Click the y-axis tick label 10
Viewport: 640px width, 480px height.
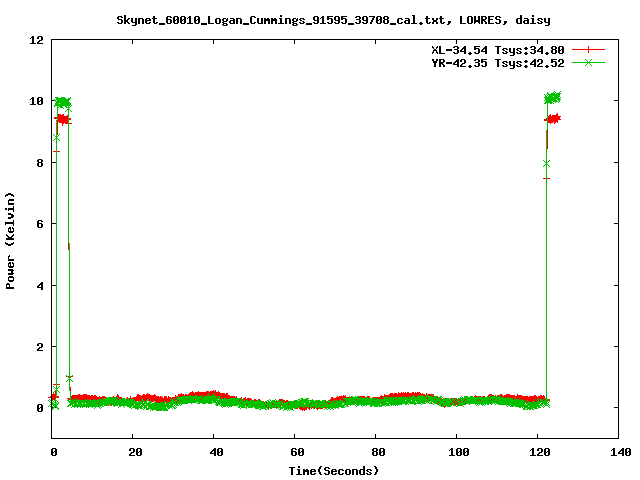(37, 101)
